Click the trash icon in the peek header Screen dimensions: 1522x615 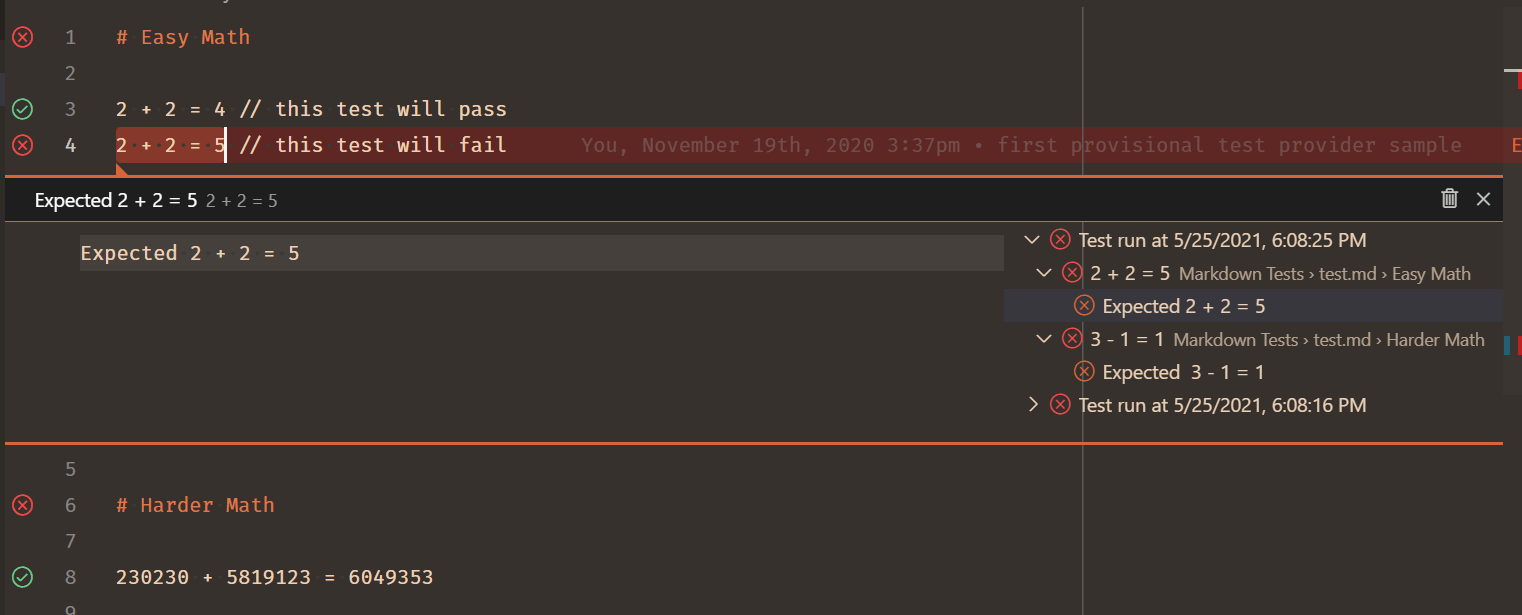[x=1449, y=199]
